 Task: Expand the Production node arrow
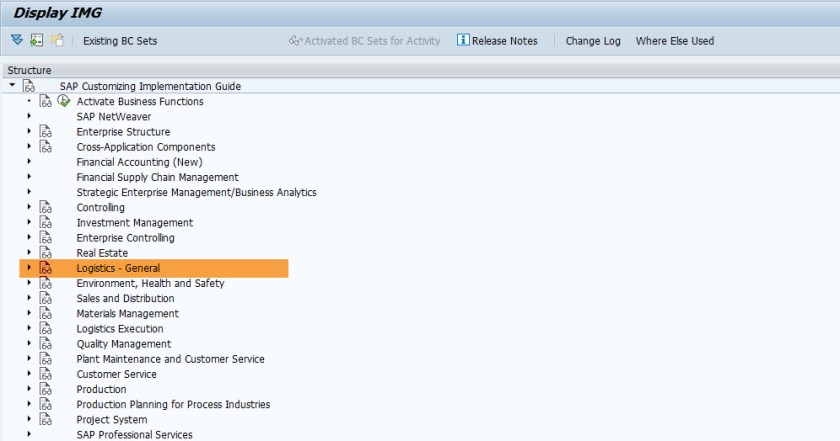click(x=29, y=390)
